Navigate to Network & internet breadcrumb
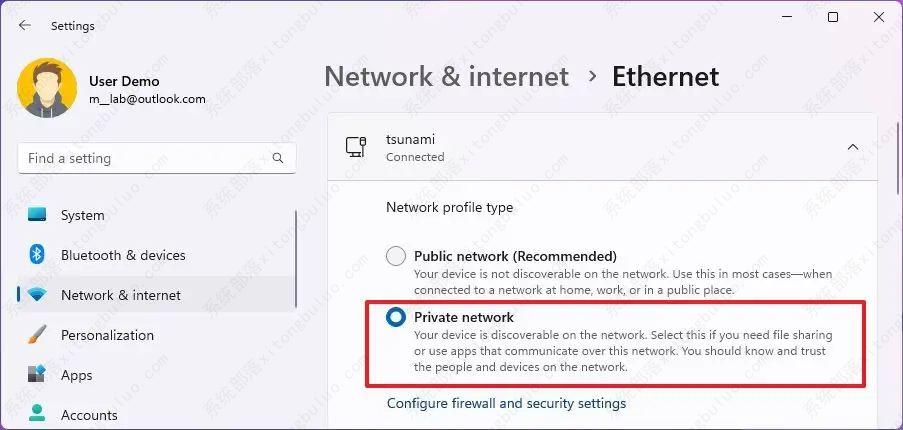The image size is (903, 430). 446,76
